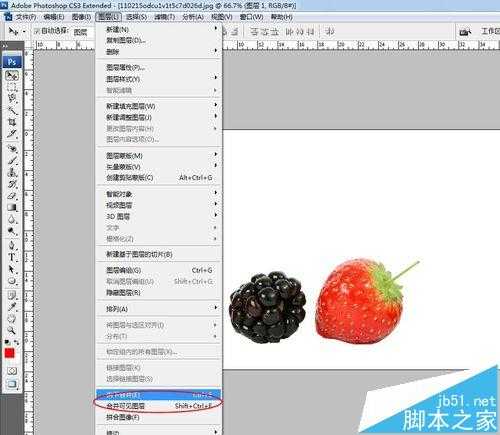Screen dimensions: 500x435
Task: Select the Move tool in toolbox
Action: pos(12,75)
